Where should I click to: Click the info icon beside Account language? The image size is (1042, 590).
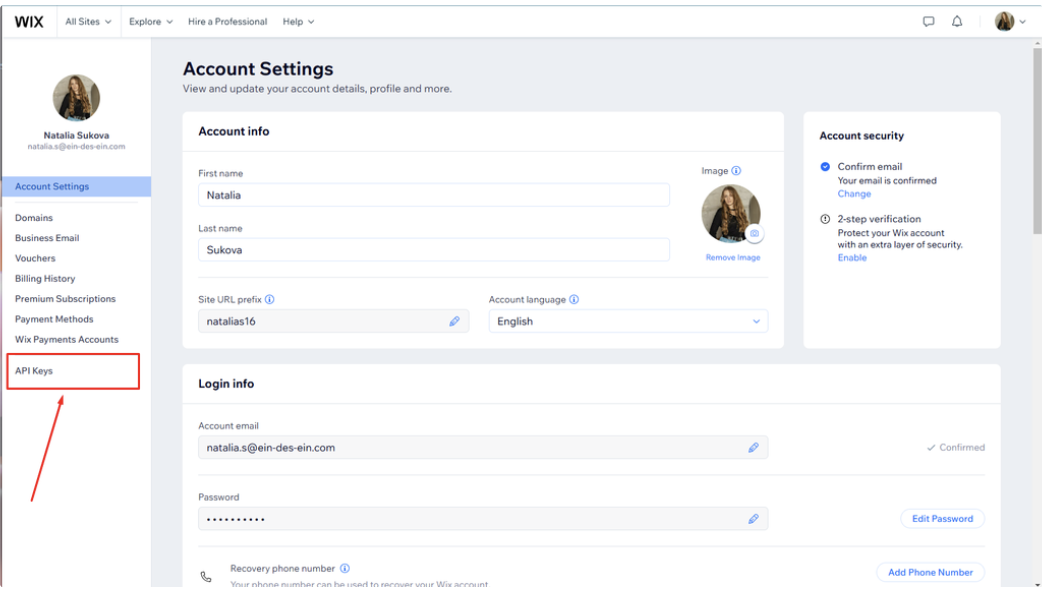click(574, 300)
